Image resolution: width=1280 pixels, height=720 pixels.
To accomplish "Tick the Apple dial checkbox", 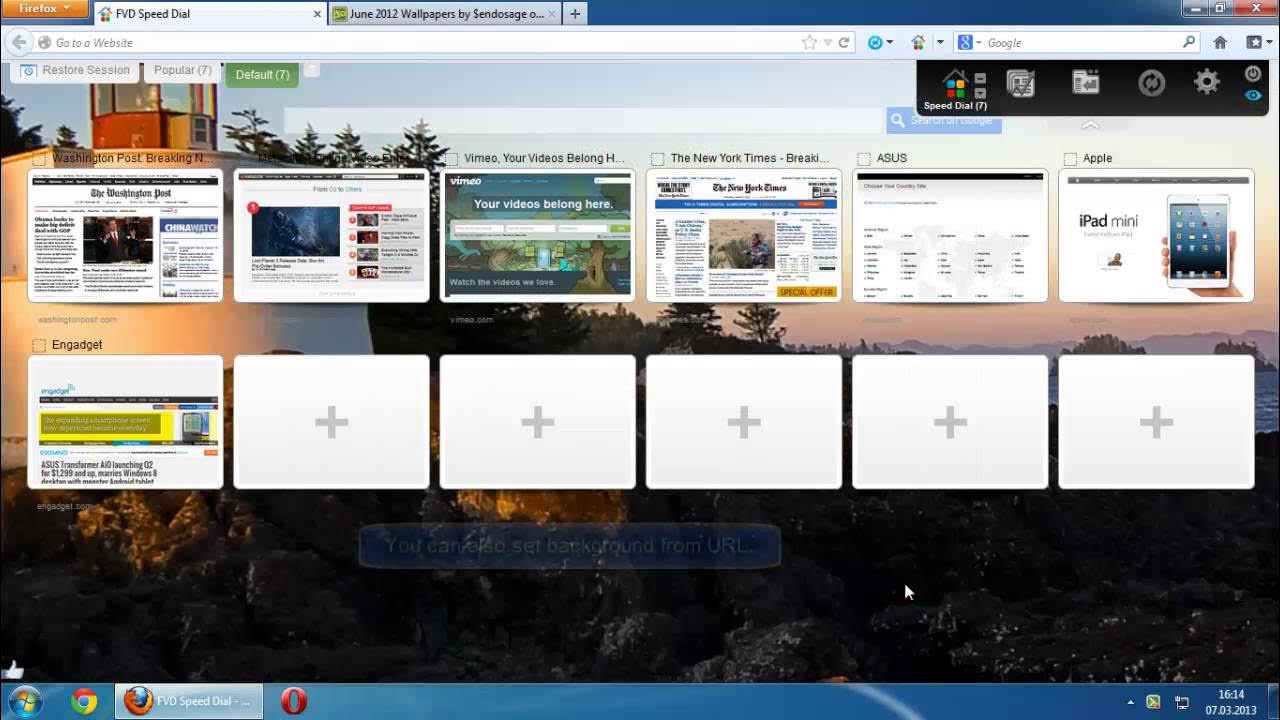I will click(x=1070, y=159).
